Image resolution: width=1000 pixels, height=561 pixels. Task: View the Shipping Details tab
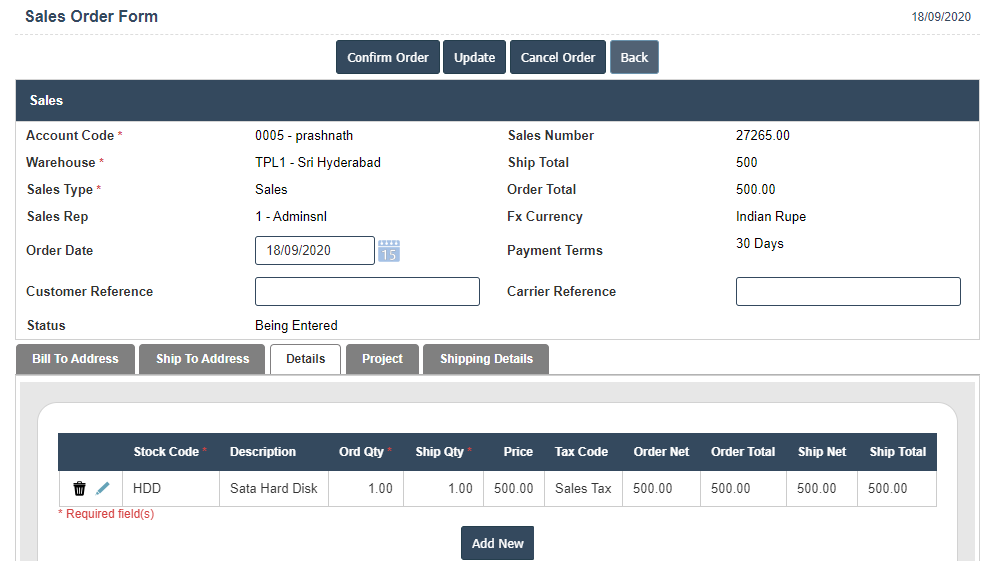(x=486, y=359)
